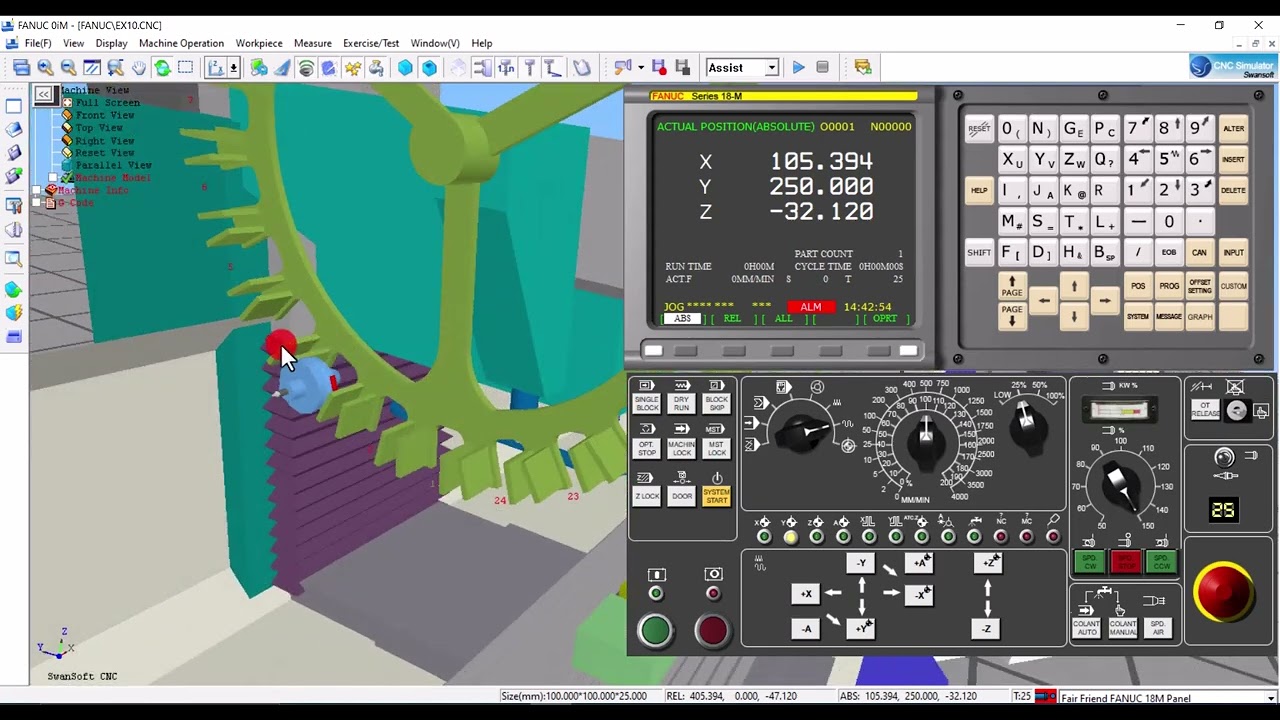Open the coordinate-axis toolbar dropdown arrow
This screenshot has width=1280, height=720.
233,68
